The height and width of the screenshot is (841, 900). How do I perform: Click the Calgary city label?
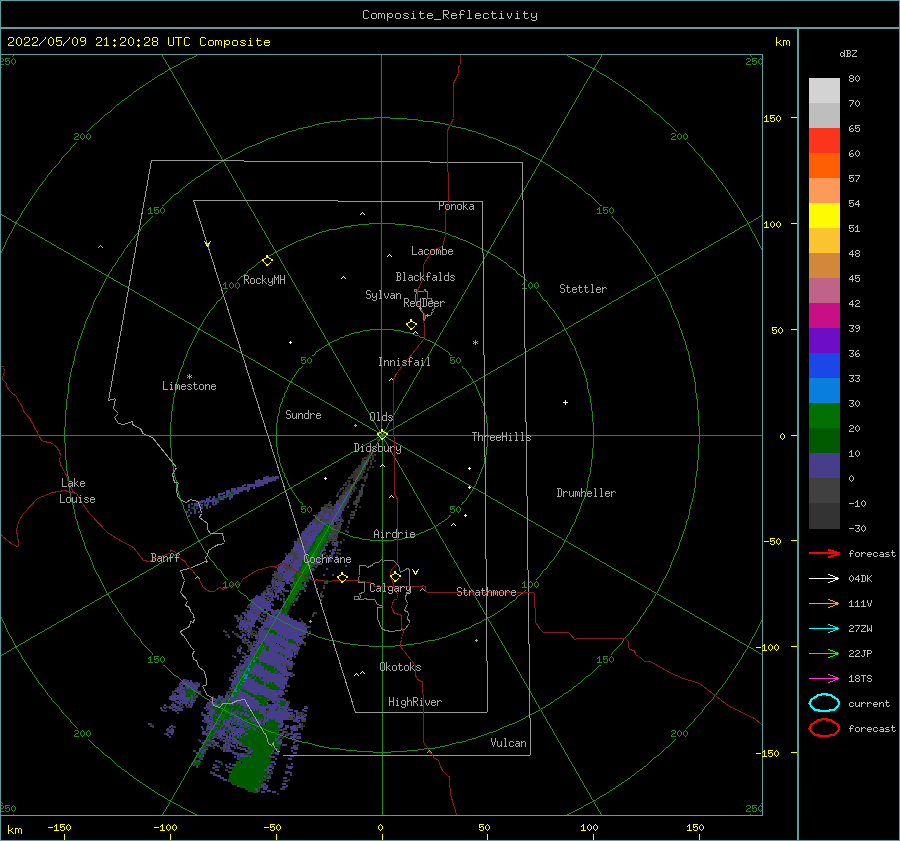click(390, 588)
